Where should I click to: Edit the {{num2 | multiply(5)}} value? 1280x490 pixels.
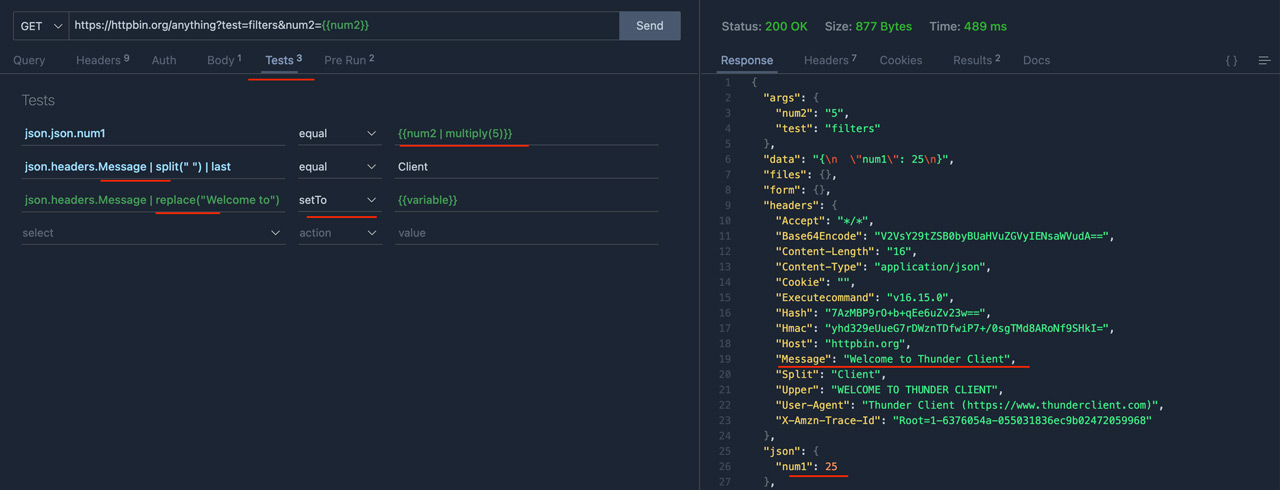pyautogui.click(x=526, y=133)
